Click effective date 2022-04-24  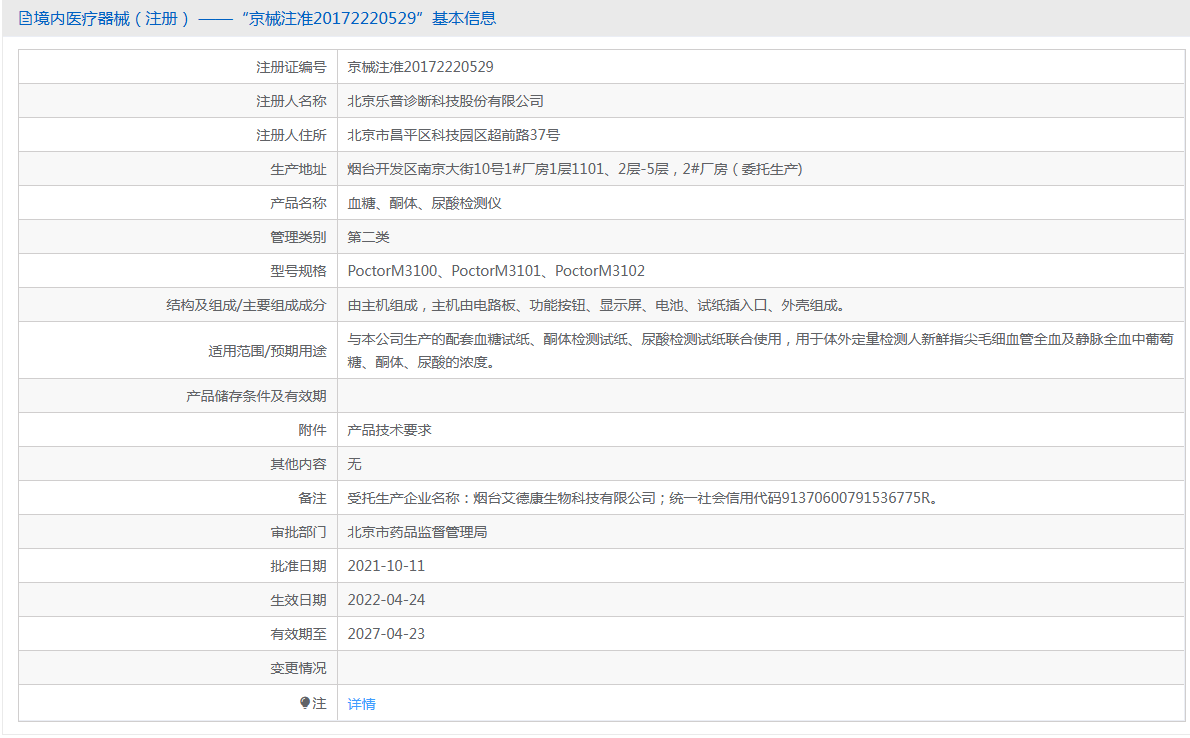(x=386, y=600)
